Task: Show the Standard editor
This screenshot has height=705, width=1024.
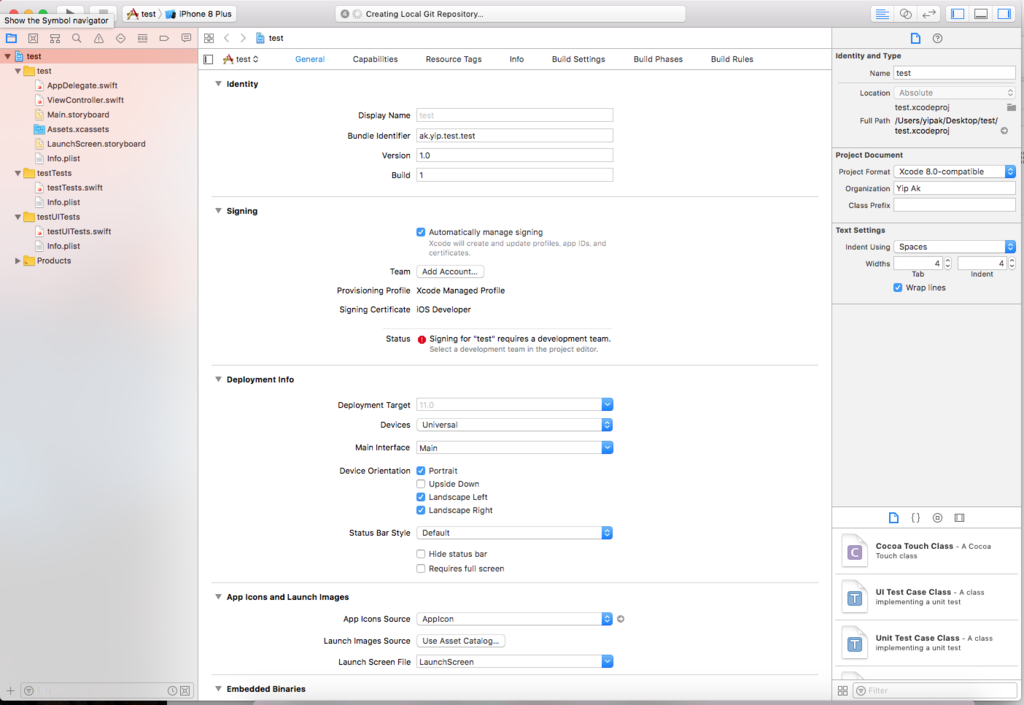Action: click(x=882, y=14)
